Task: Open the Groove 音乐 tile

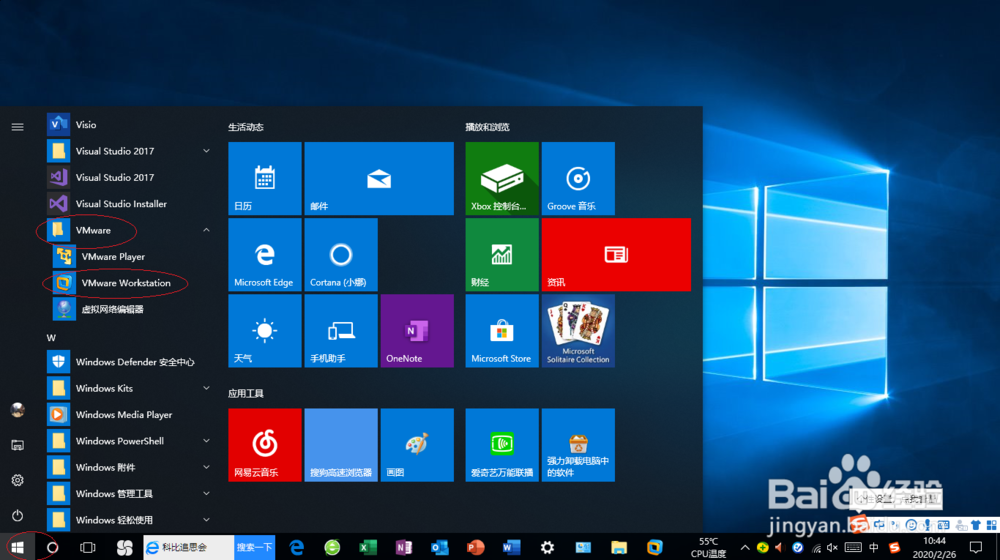Action: [x=578, y=178]
